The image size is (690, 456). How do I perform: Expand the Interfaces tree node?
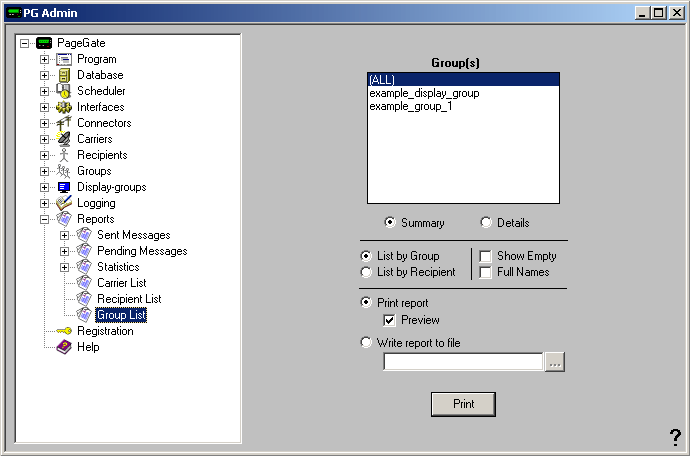pos(44,107)
